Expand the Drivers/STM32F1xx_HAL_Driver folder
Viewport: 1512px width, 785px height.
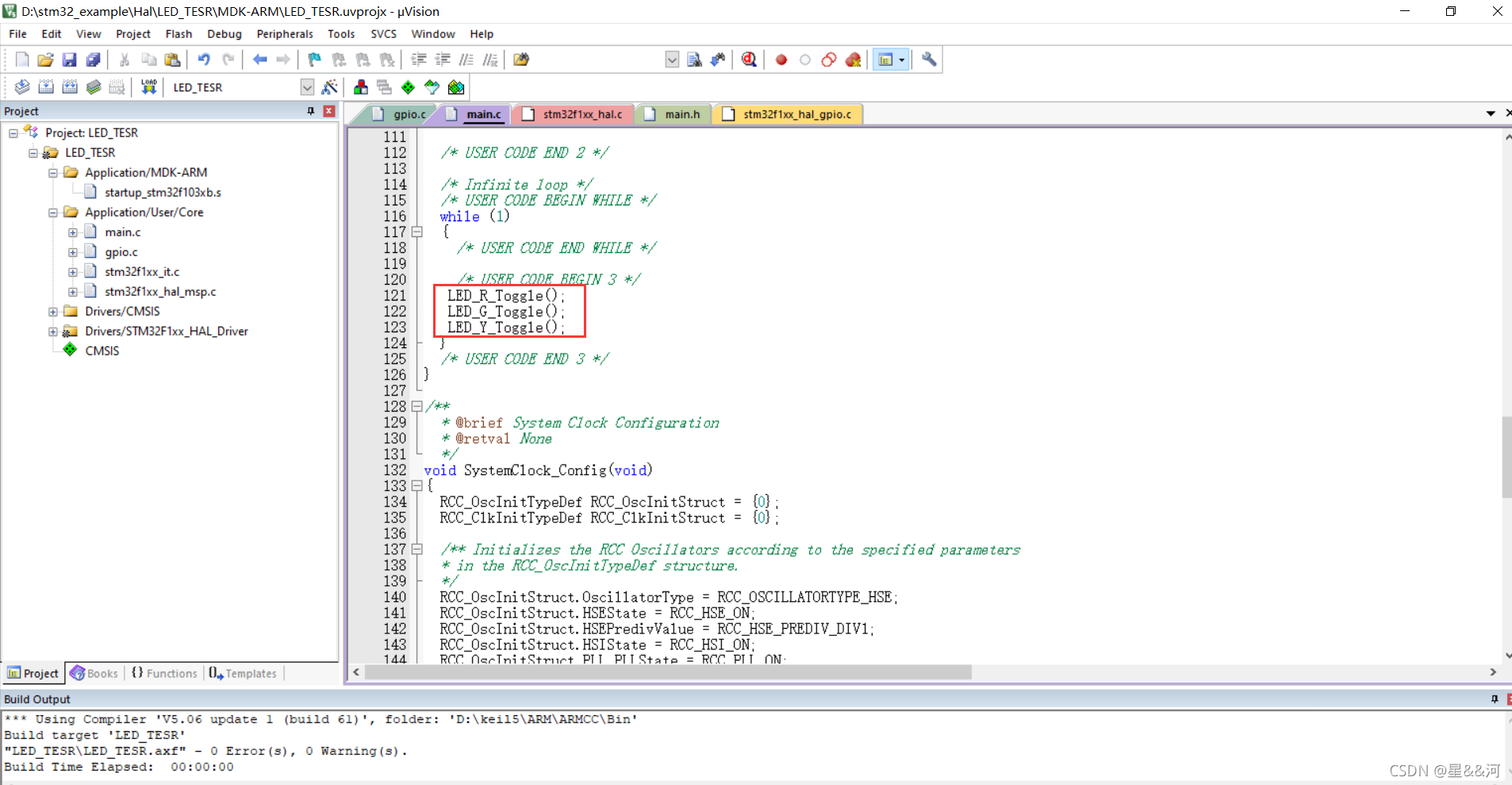(53, 331)
